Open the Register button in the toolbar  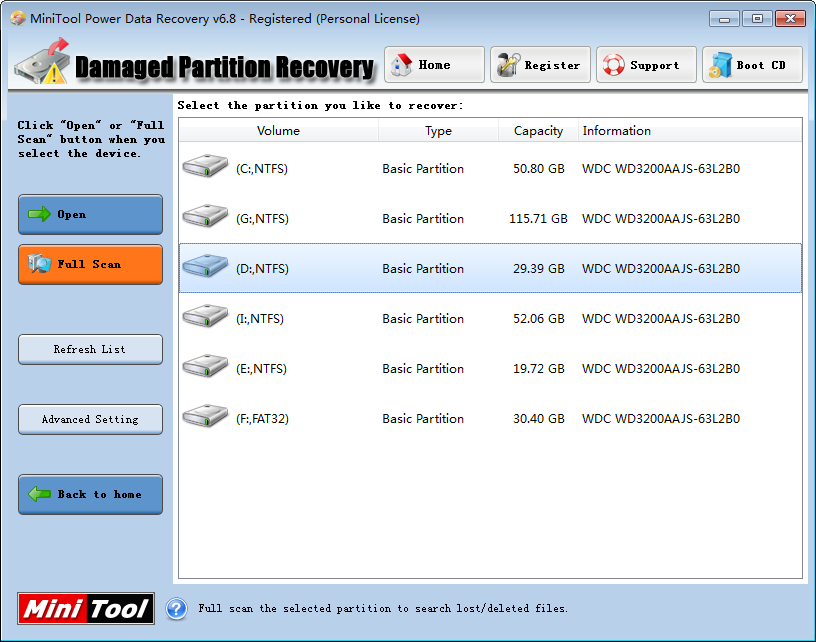pos(540,65)
